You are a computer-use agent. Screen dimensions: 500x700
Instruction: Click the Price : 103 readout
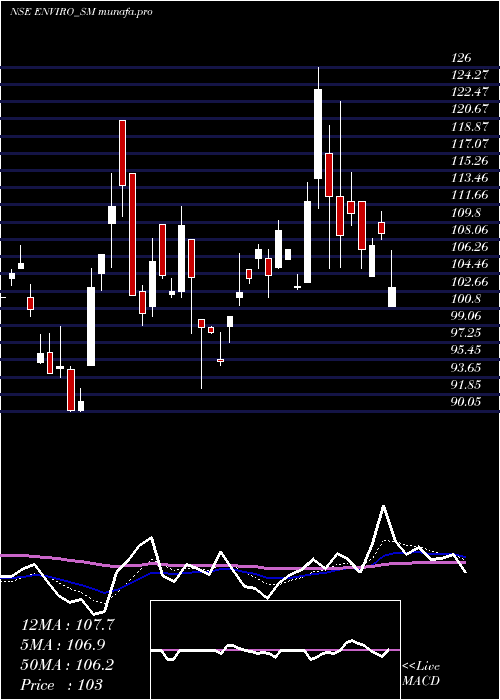[62, 685]
